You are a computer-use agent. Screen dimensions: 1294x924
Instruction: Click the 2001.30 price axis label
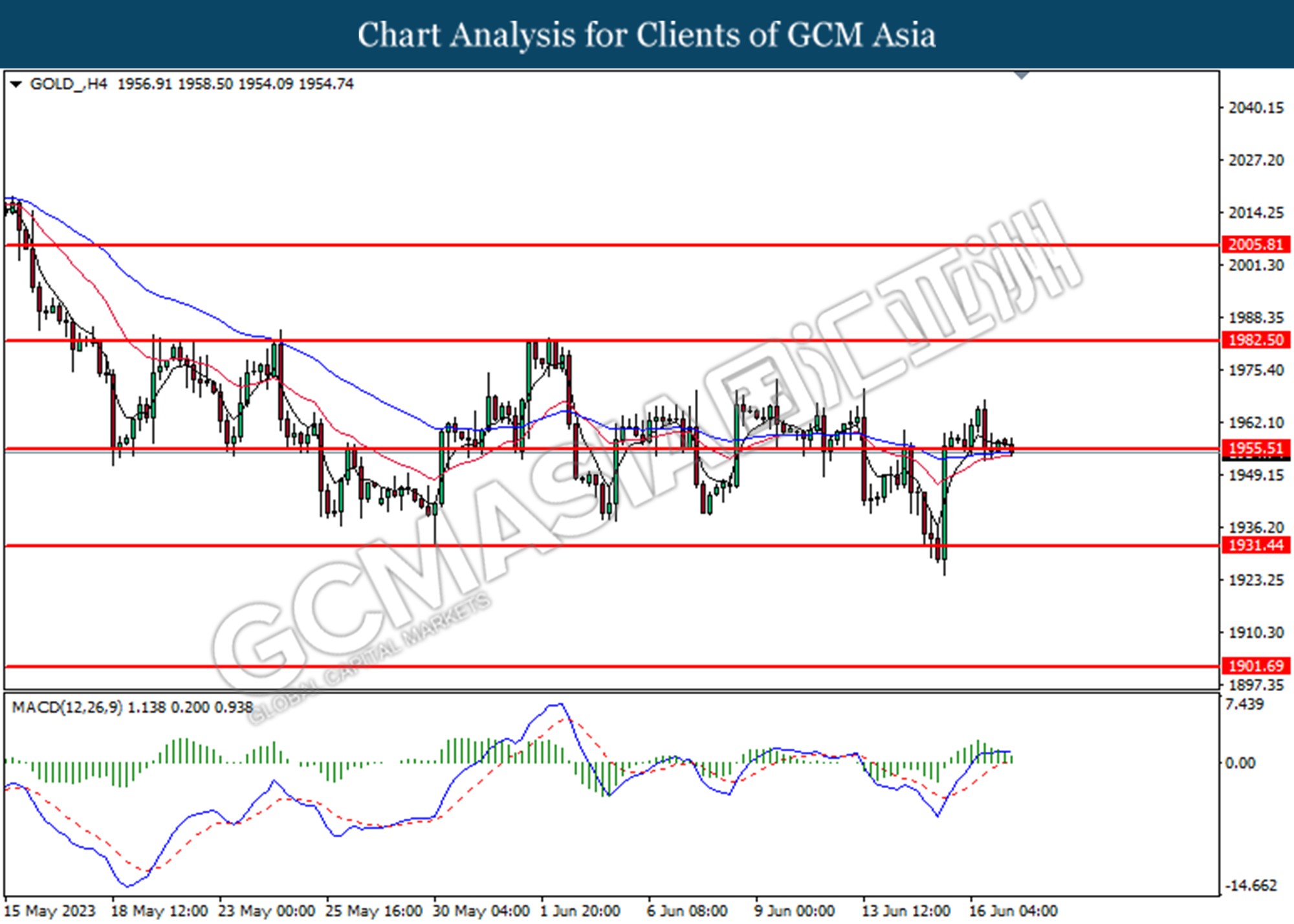tap(1256, 265)
